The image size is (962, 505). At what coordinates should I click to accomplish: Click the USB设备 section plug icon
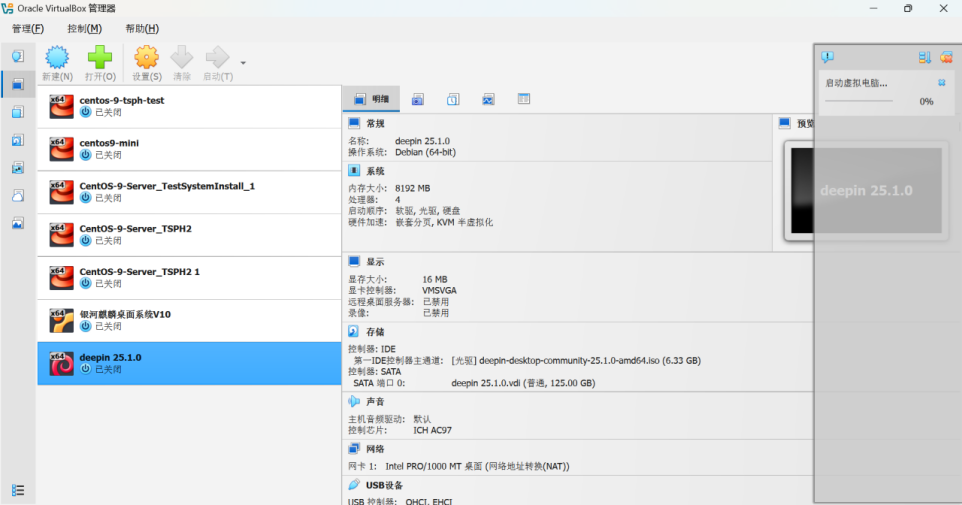(x=354, y=485)
